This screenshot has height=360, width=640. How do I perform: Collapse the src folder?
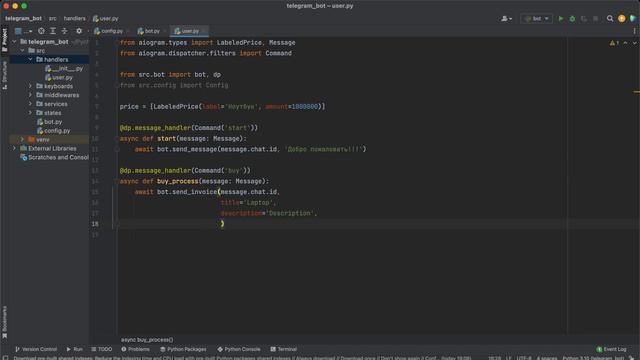[x=22, y=51]
